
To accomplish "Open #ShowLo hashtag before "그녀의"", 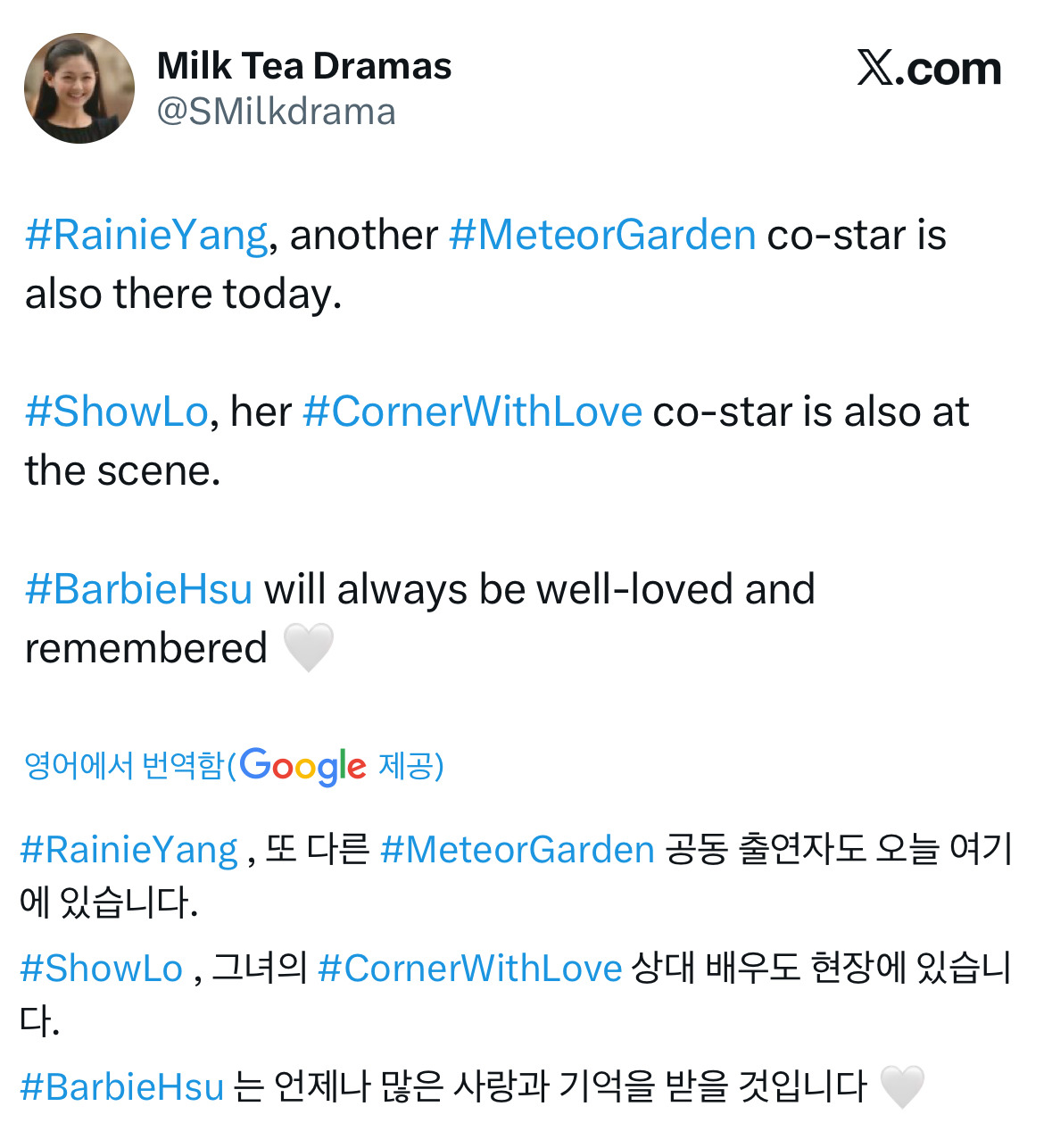I will click(x=102, y=968).
